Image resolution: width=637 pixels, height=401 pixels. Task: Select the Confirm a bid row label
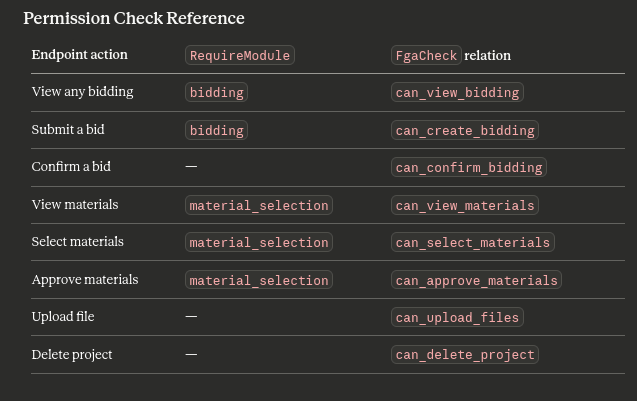(71, 167)
